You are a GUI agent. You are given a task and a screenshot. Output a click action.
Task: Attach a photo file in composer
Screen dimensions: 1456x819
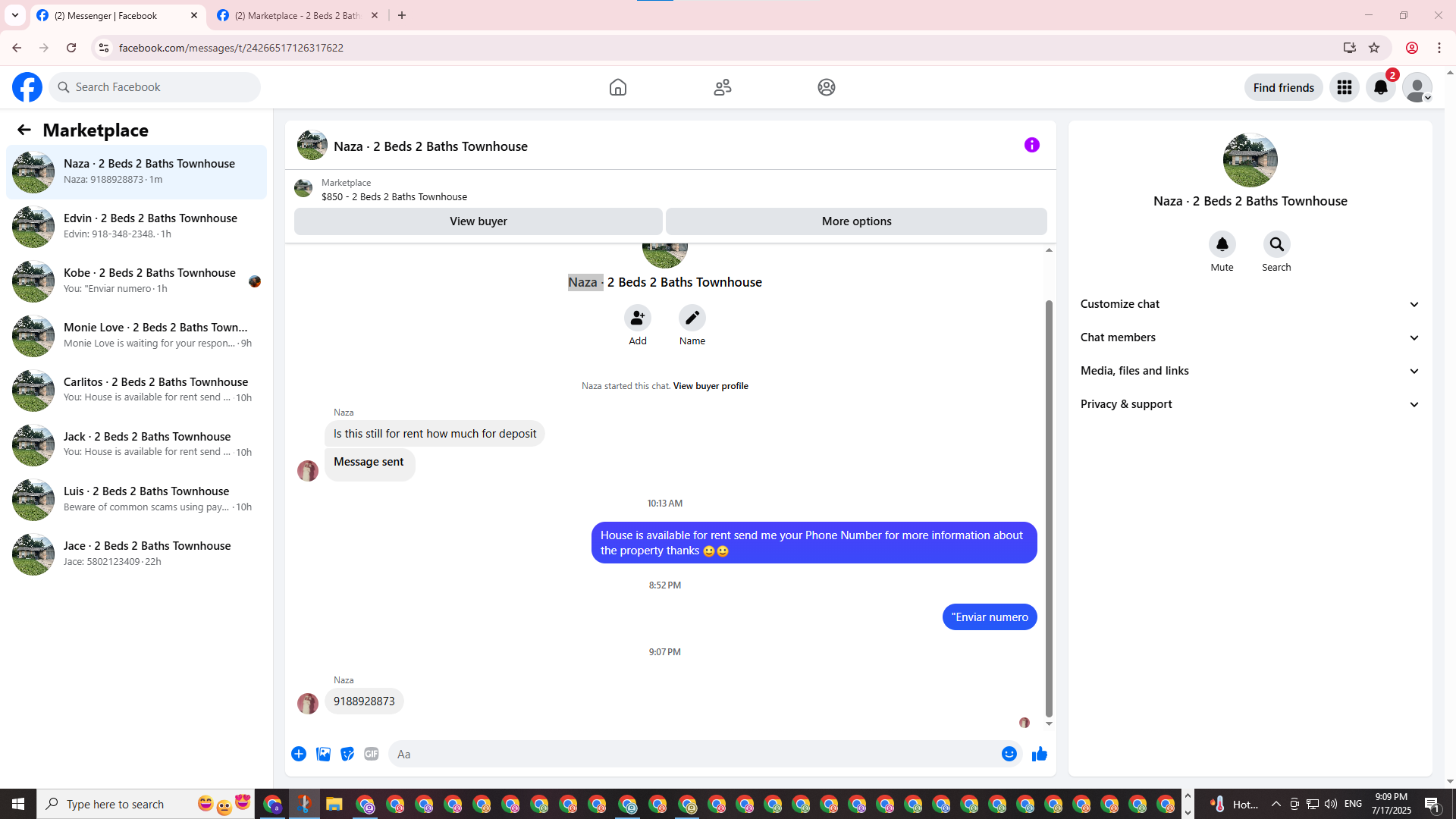[x=323, y=754]
